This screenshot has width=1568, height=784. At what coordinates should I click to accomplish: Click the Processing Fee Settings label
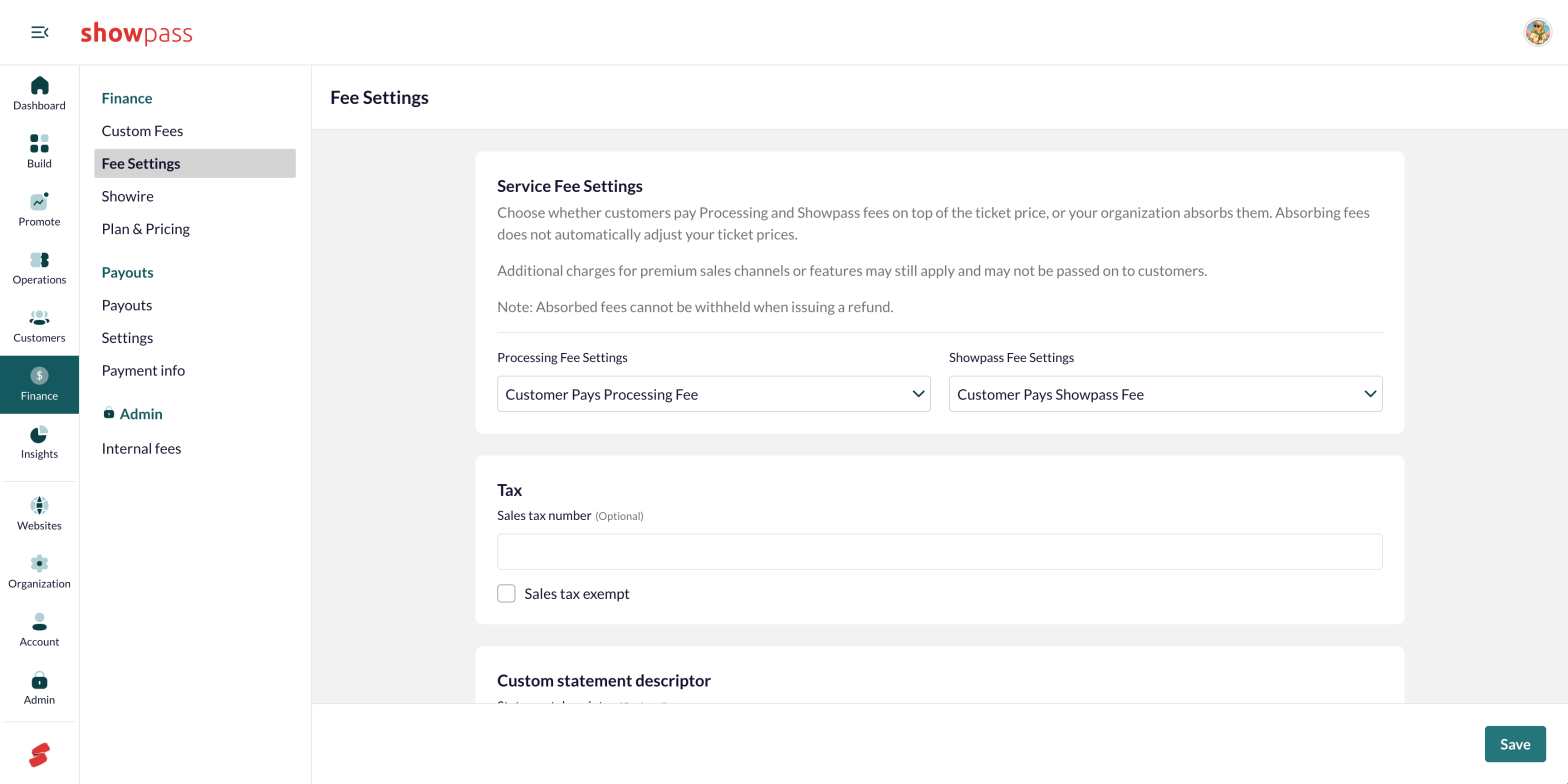tap(562, 357)
